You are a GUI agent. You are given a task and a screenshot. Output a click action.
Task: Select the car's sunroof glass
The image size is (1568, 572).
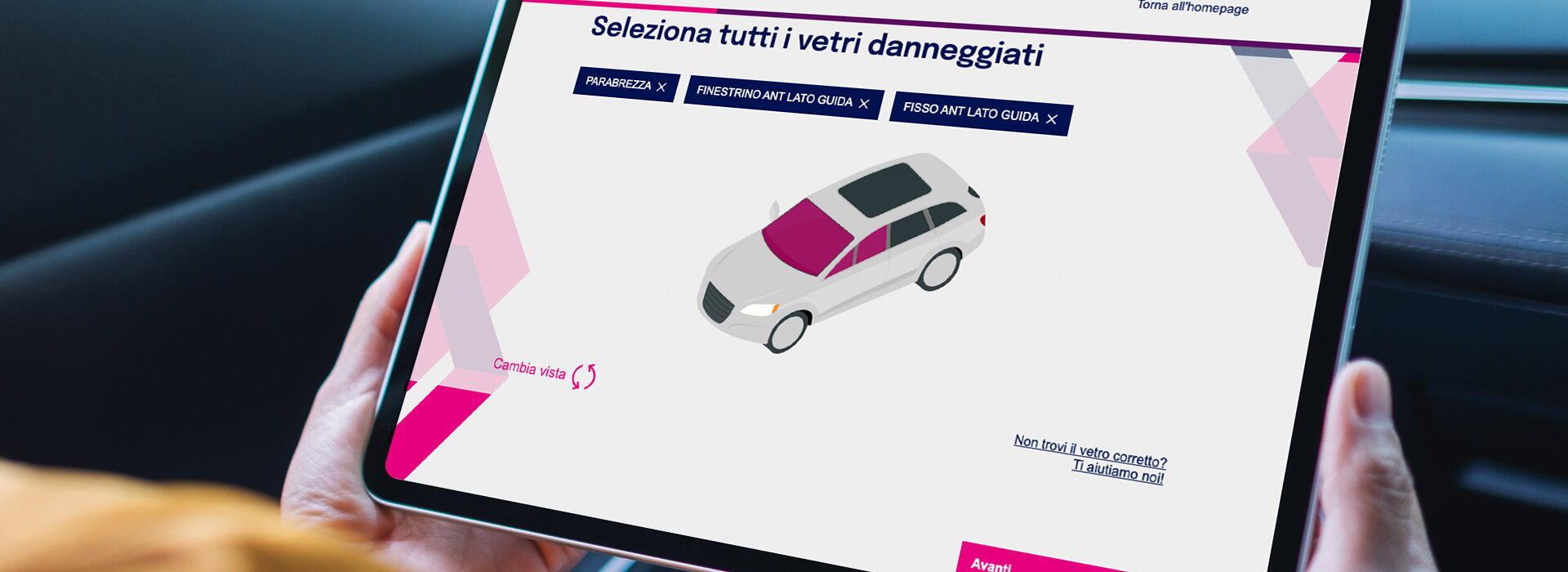pos(884,190)
